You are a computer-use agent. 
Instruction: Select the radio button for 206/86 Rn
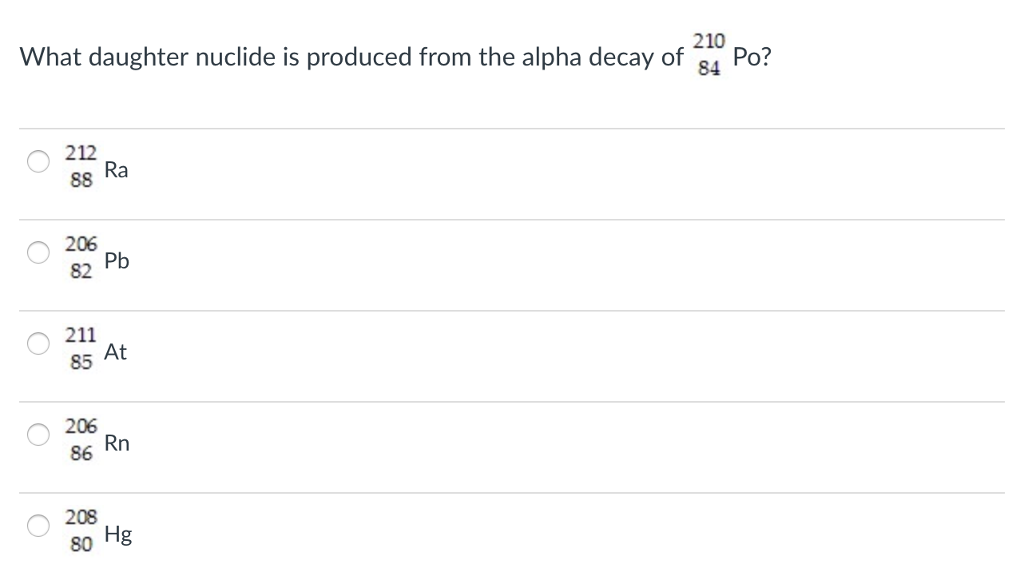(x=37, y=435)
